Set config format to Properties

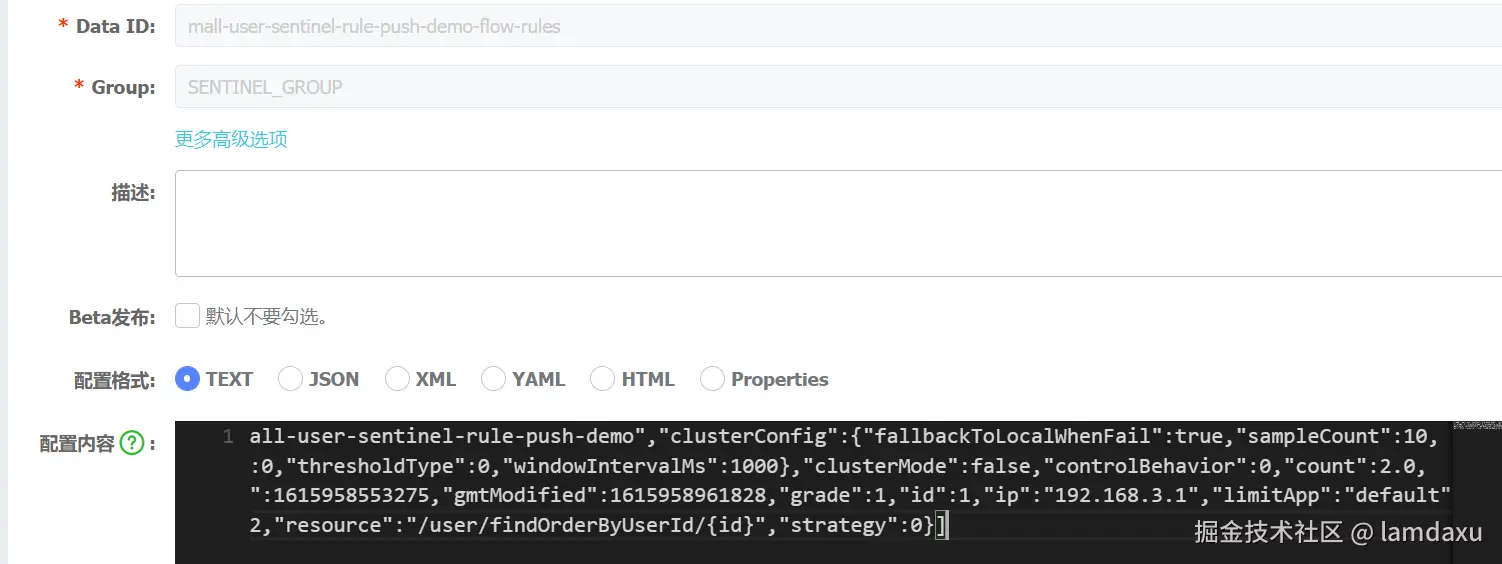(x=712, y=379)
